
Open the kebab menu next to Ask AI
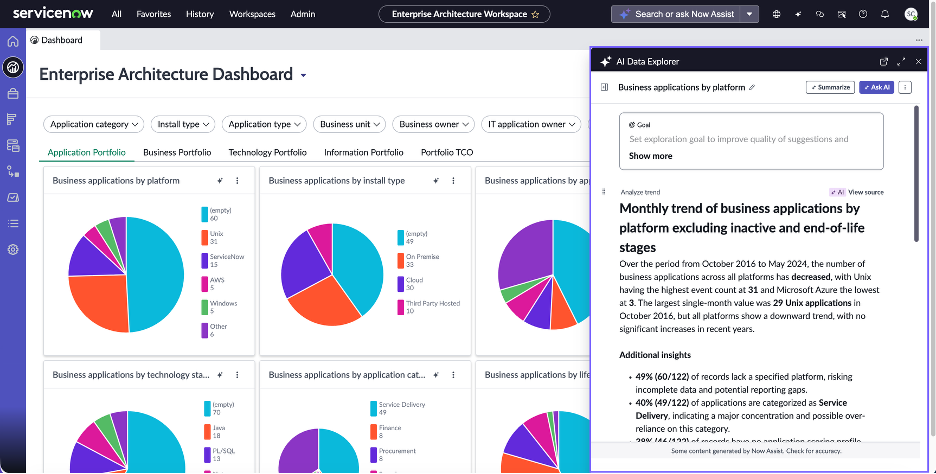pos(905,87)
